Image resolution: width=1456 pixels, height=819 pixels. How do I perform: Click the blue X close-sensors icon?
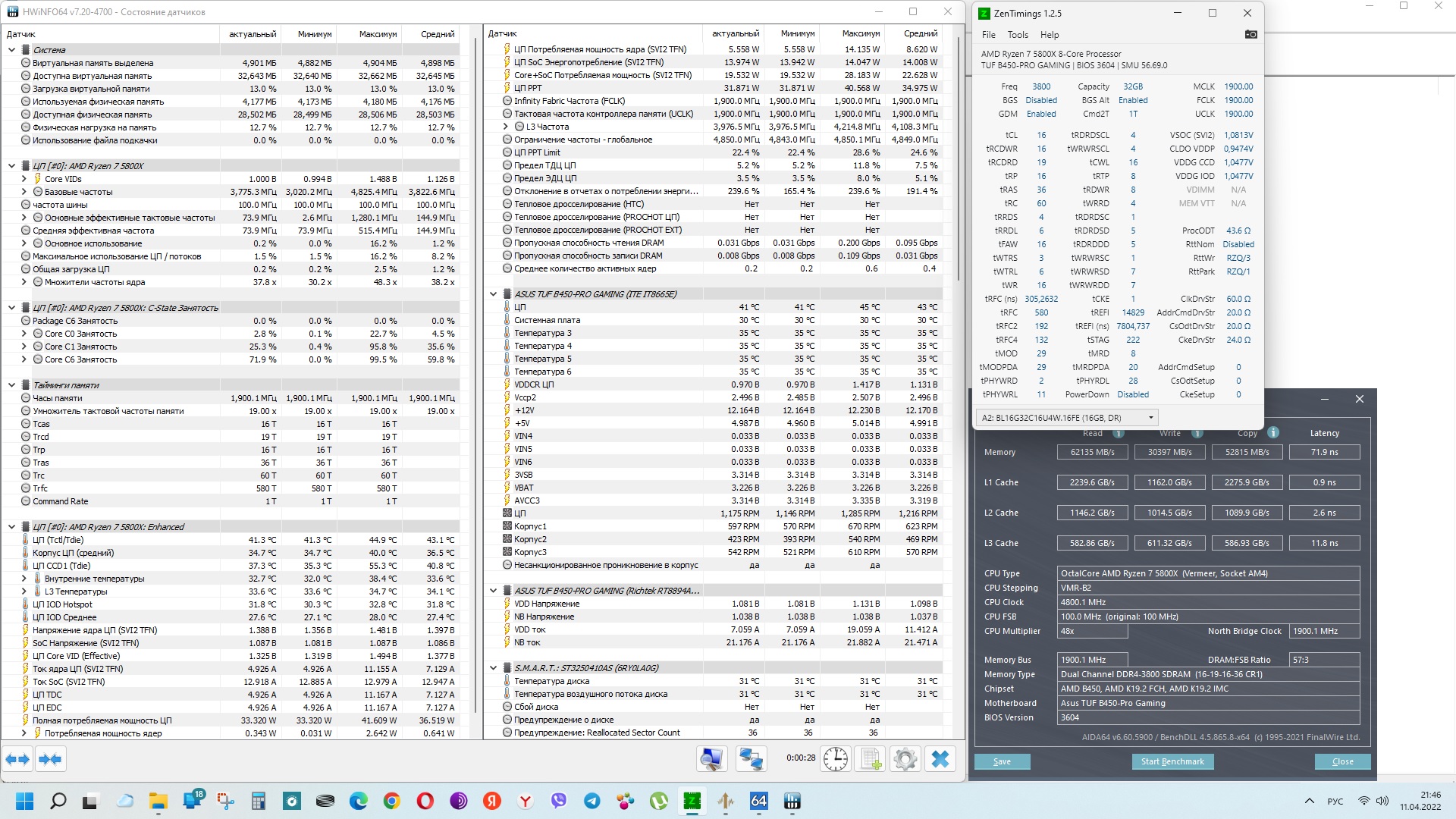940,759
